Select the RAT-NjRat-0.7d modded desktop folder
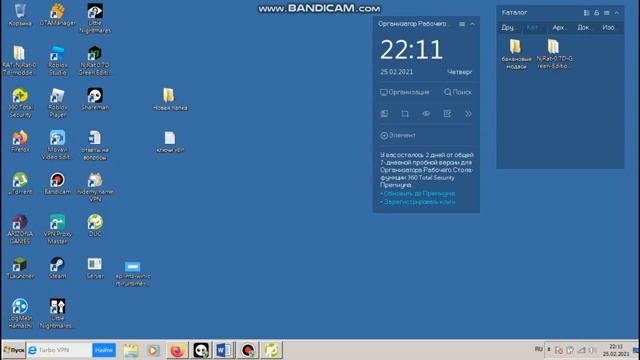The image size is (640, 360). point(19,60)
